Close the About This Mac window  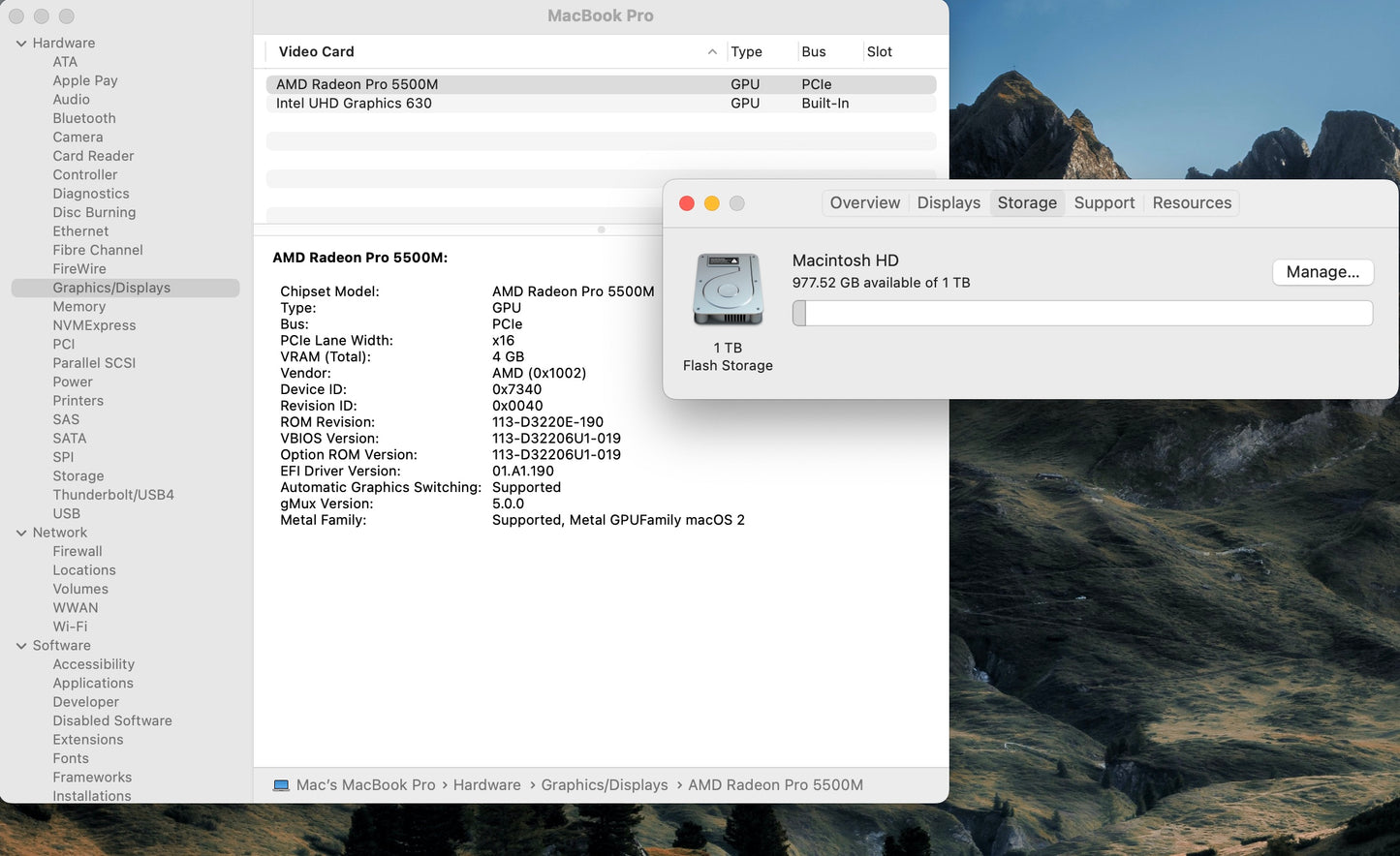pyautogui.click(x=687, y=203)
